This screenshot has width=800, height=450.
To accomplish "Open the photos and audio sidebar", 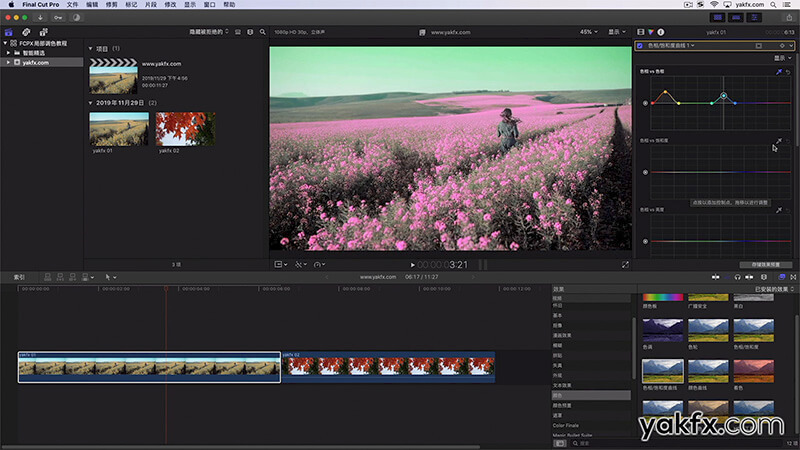I will click(26, 32).
